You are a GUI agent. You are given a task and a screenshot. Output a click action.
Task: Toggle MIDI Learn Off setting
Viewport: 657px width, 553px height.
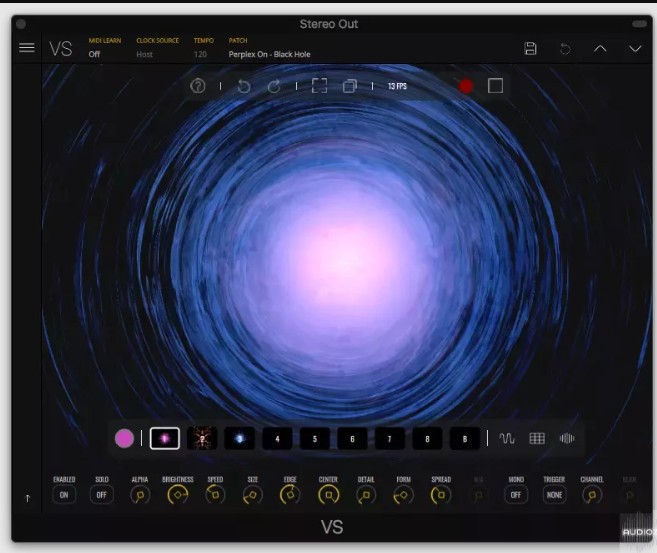[94, 54]
